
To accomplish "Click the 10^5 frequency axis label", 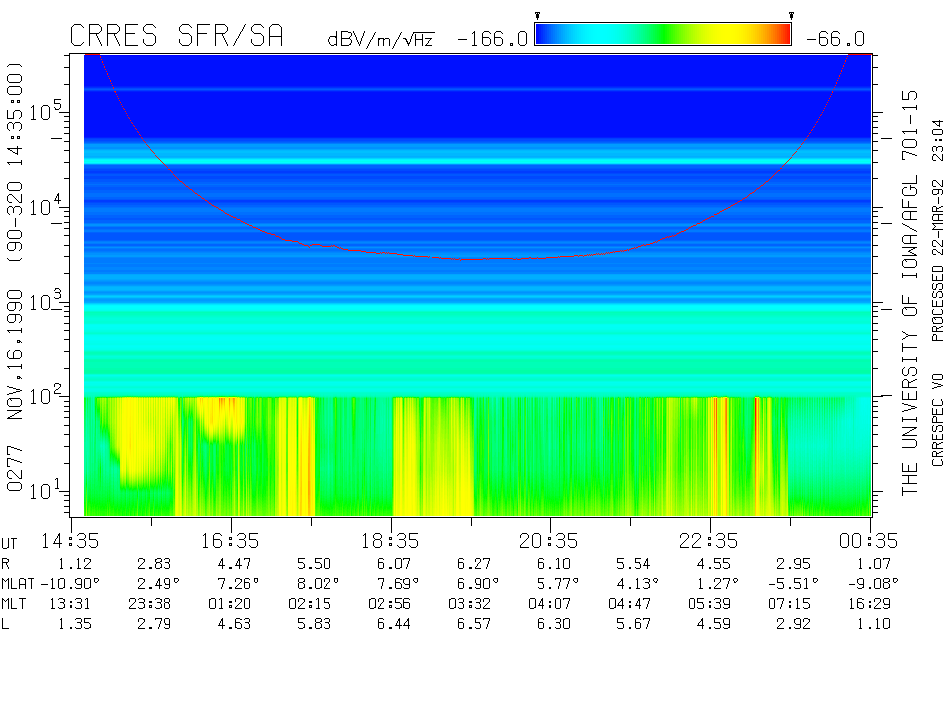I will [49, 110].
